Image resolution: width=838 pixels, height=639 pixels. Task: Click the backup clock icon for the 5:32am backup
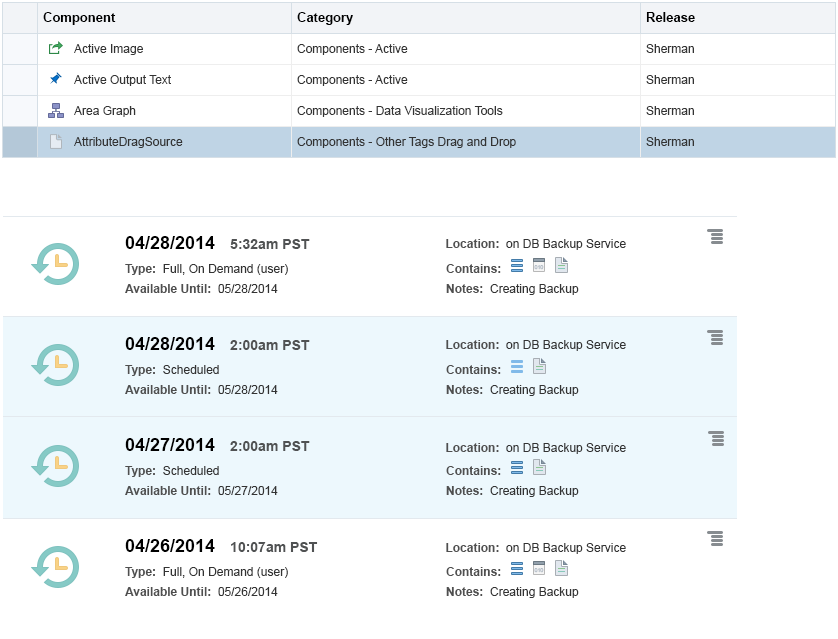tap(55, 264)
